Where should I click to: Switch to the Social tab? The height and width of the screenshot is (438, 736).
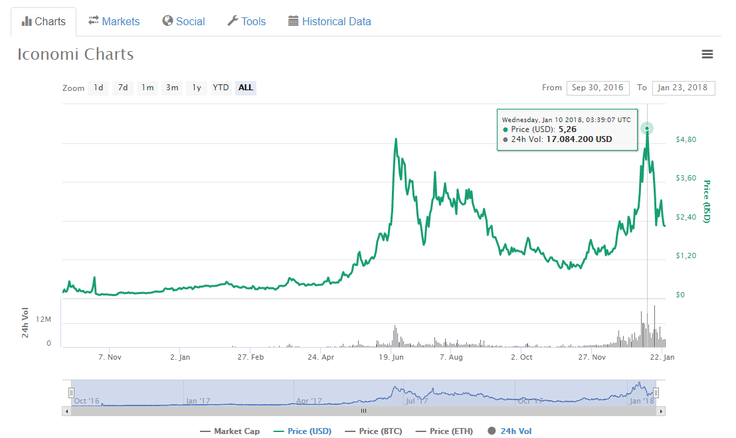pos(184,22)
